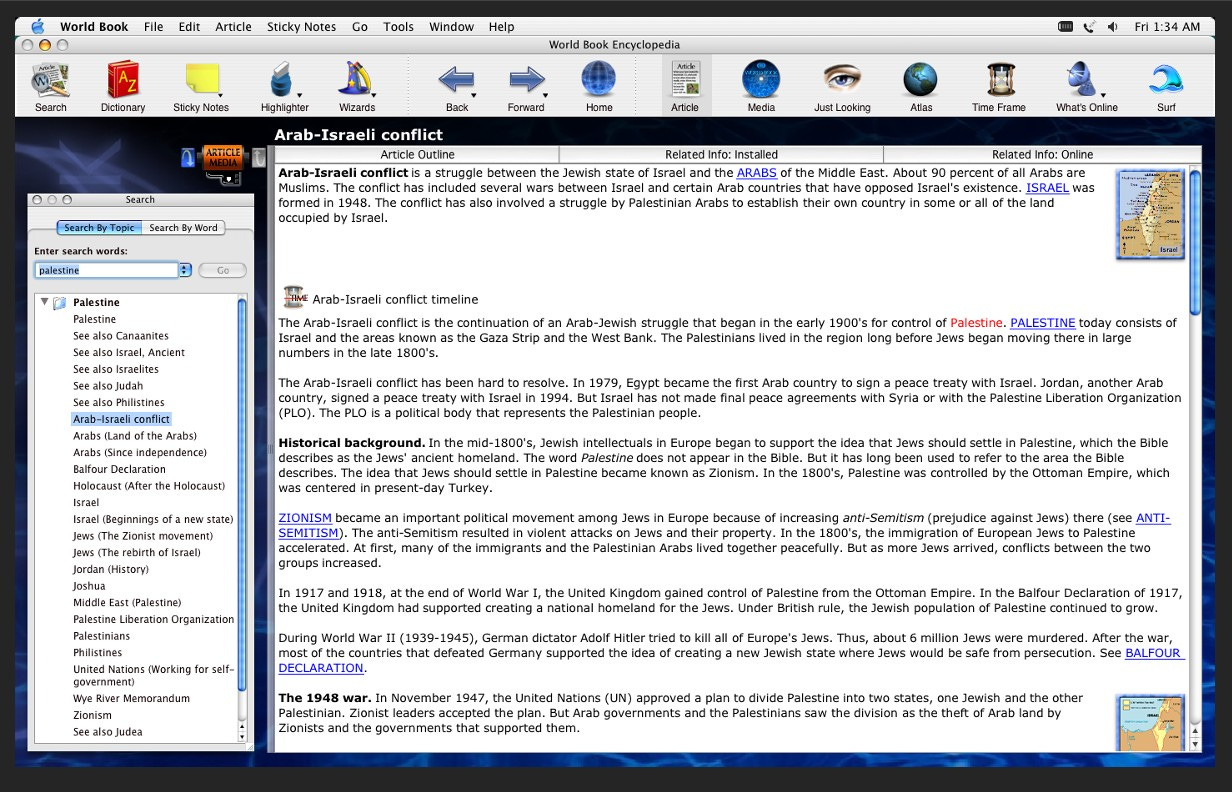1232x792 pixels.
Task: Open the Related Info: Online tab
Action: click(x=1042, y=155)
